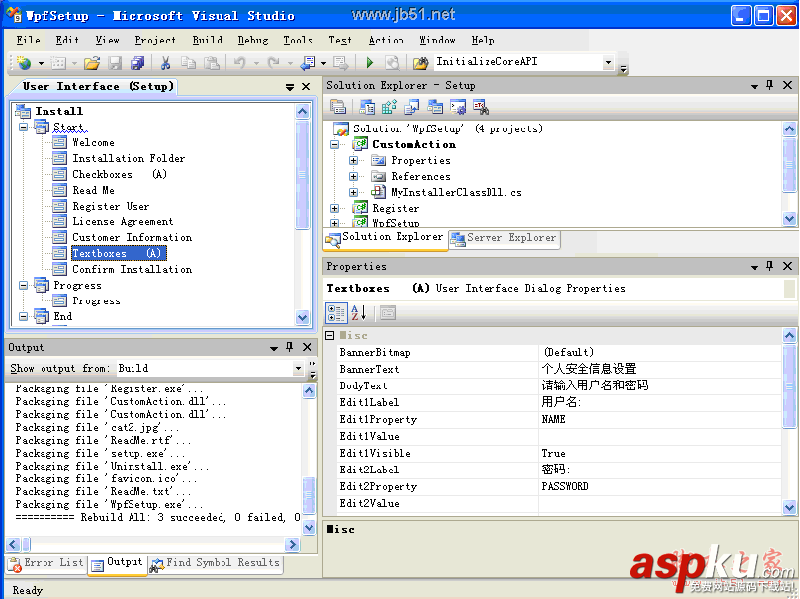800x599 pixels.
Task: Collapse the Start node in Install tree
Action: (x=23, y=127)
